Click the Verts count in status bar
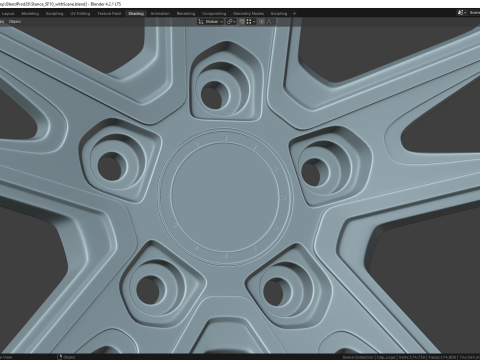The image size is (480, 360). click(412, 357)
